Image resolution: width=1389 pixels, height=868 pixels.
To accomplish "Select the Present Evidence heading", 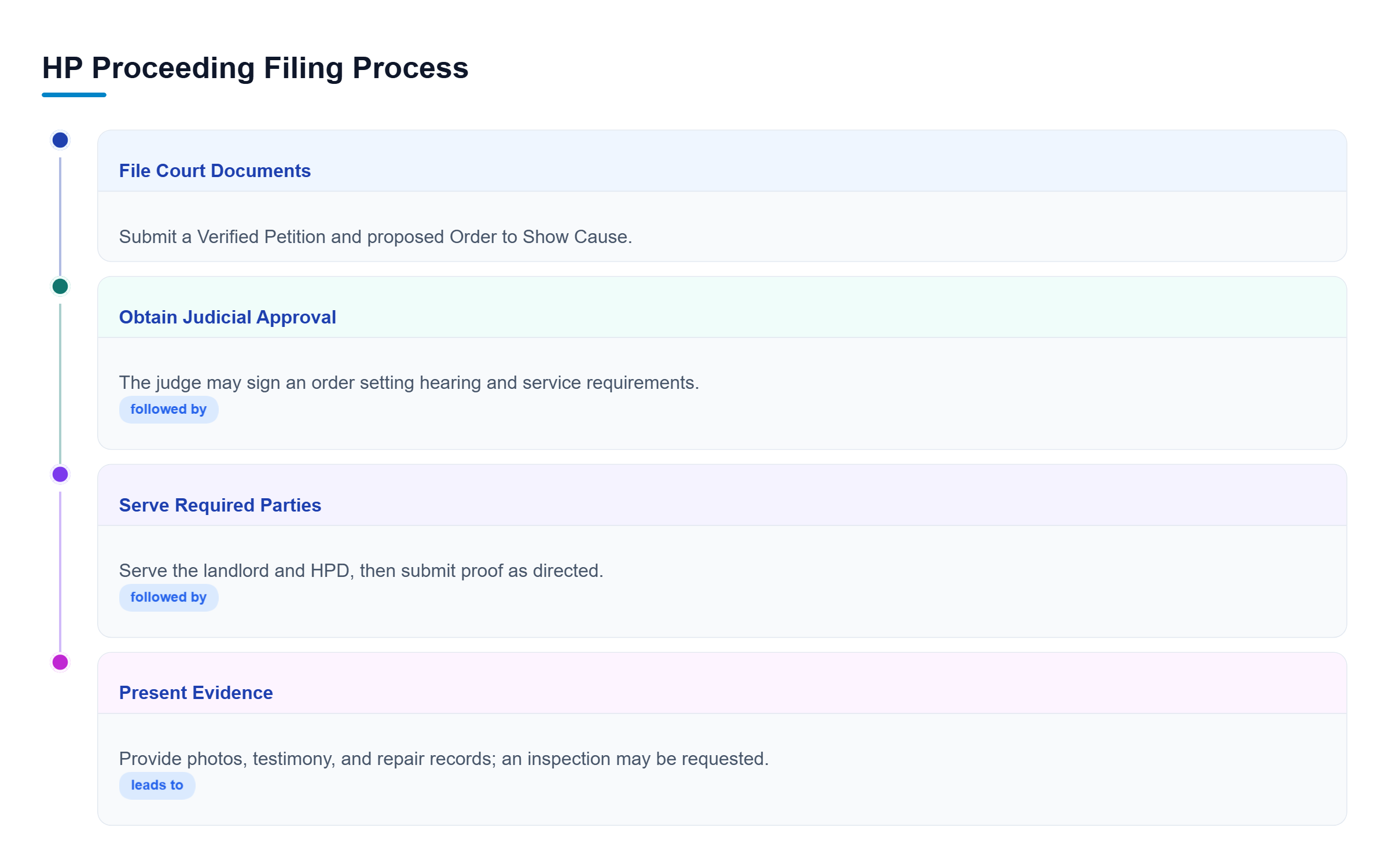I will [196, 693].
